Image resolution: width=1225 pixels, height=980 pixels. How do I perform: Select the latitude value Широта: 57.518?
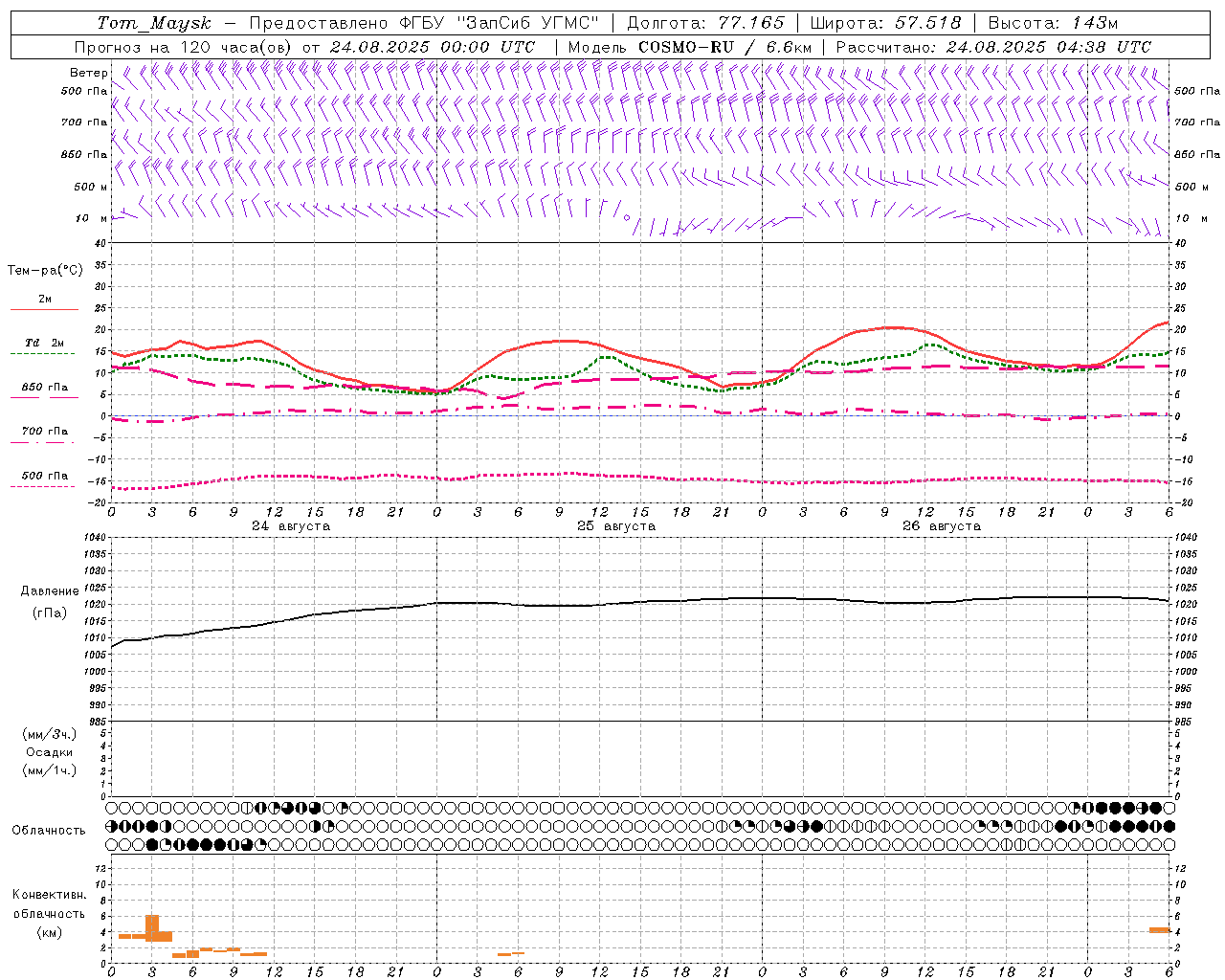(x=885, y=23)
